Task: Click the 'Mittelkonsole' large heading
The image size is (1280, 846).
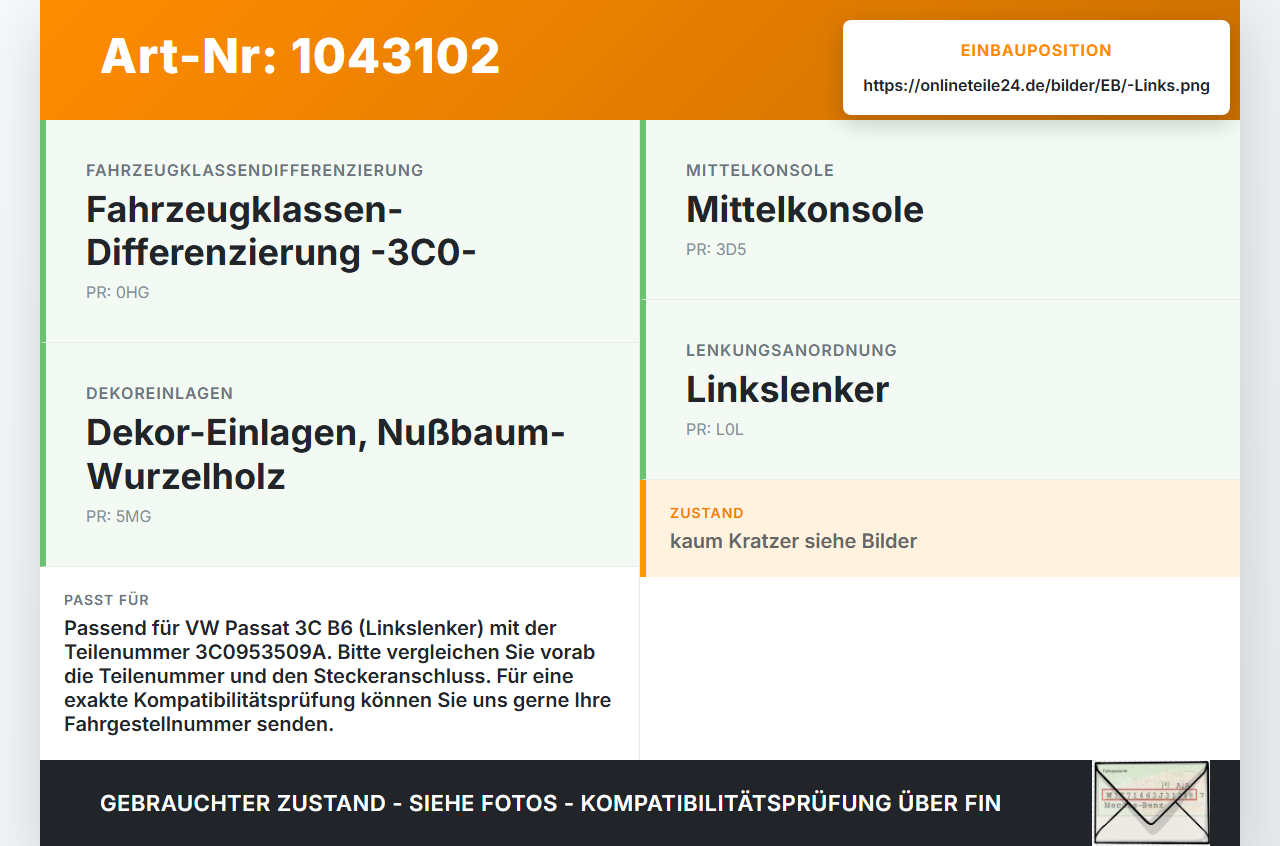Action: [805, 209]
